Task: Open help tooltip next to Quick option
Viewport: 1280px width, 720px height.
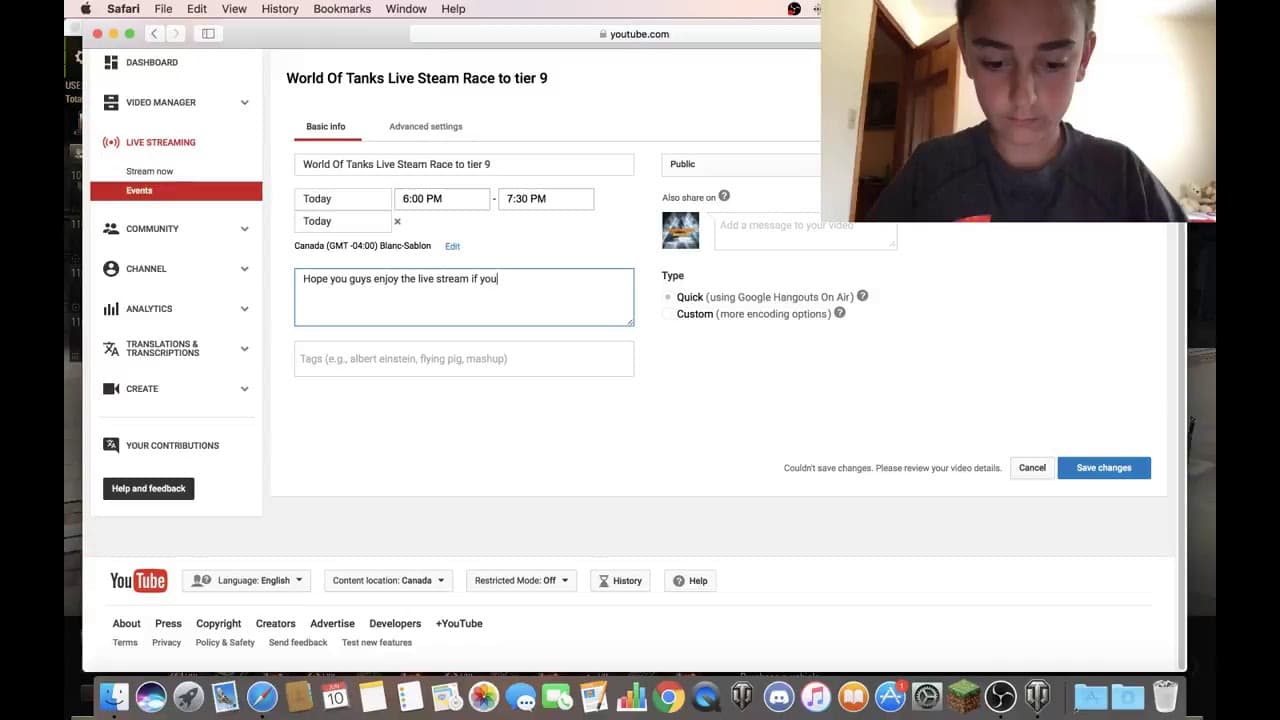Action: [862, 296]
